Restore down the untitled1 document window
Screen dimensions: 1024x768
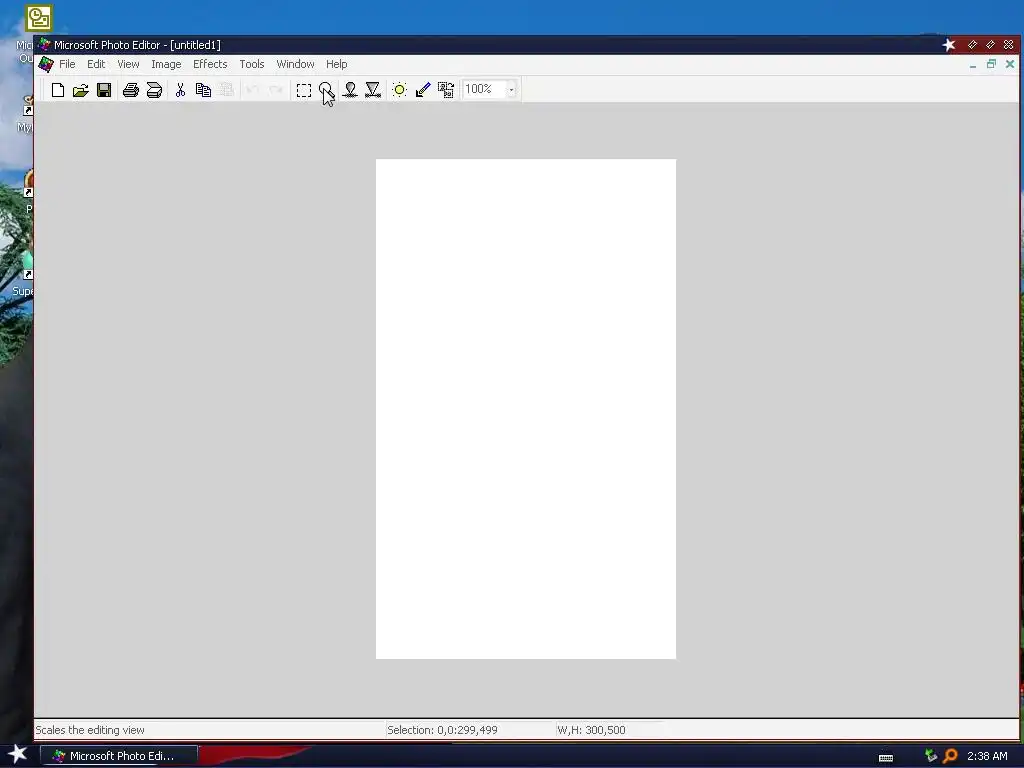coord(991,64)
